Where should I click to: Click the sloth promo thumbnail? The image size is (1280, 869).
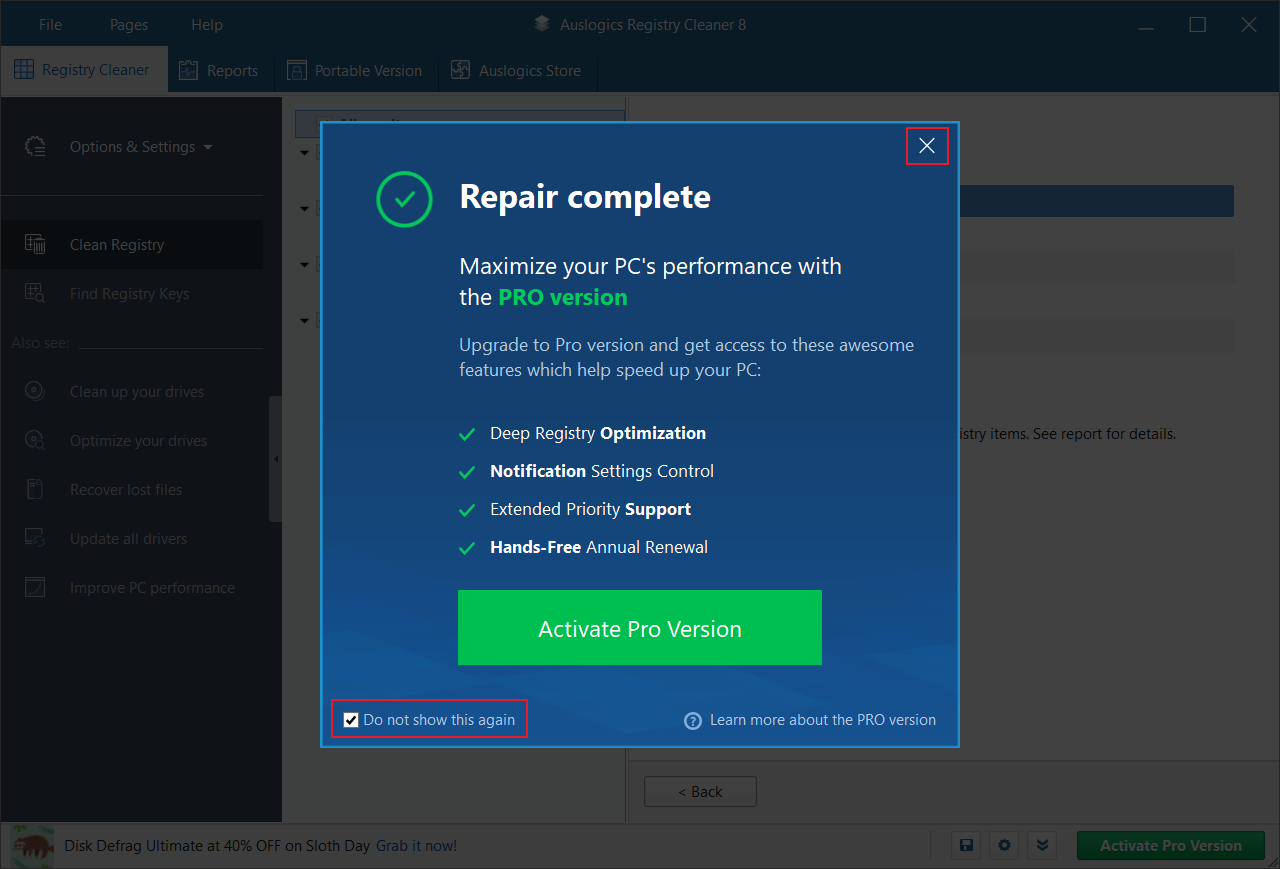(33, 846)
